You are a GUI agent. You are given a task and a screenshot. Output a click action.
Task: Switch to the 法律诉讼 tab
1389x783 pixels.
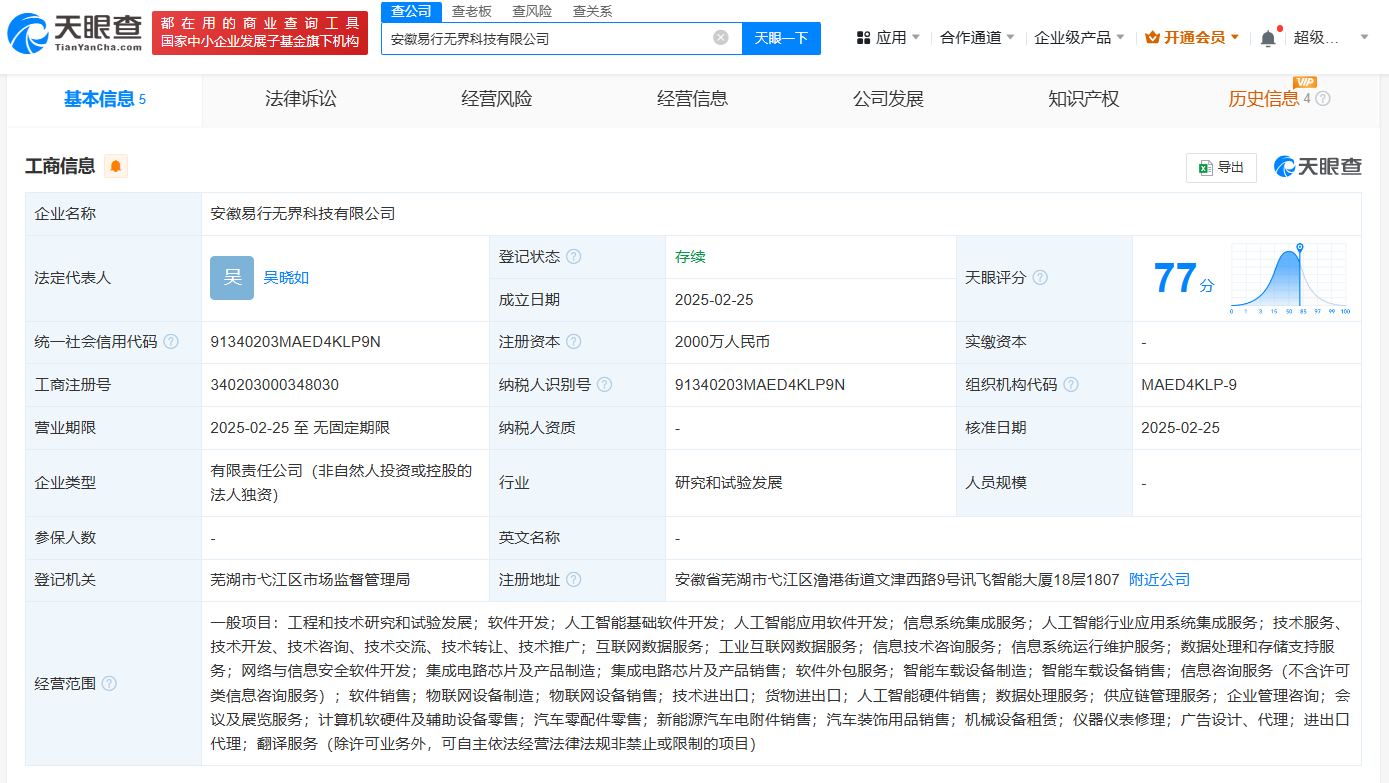(300, 99)
